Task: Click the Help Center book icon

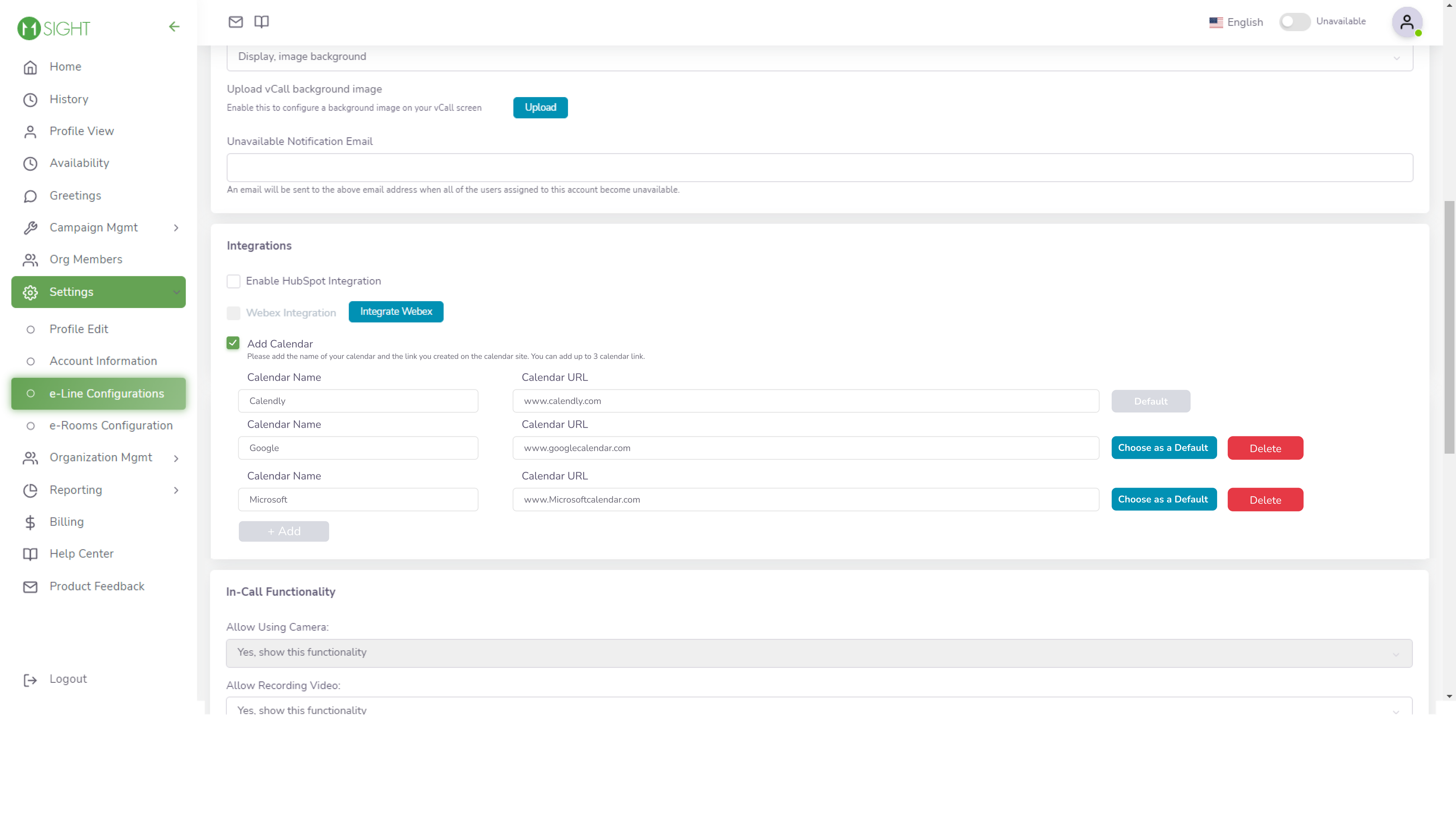Action: point(30,554)
